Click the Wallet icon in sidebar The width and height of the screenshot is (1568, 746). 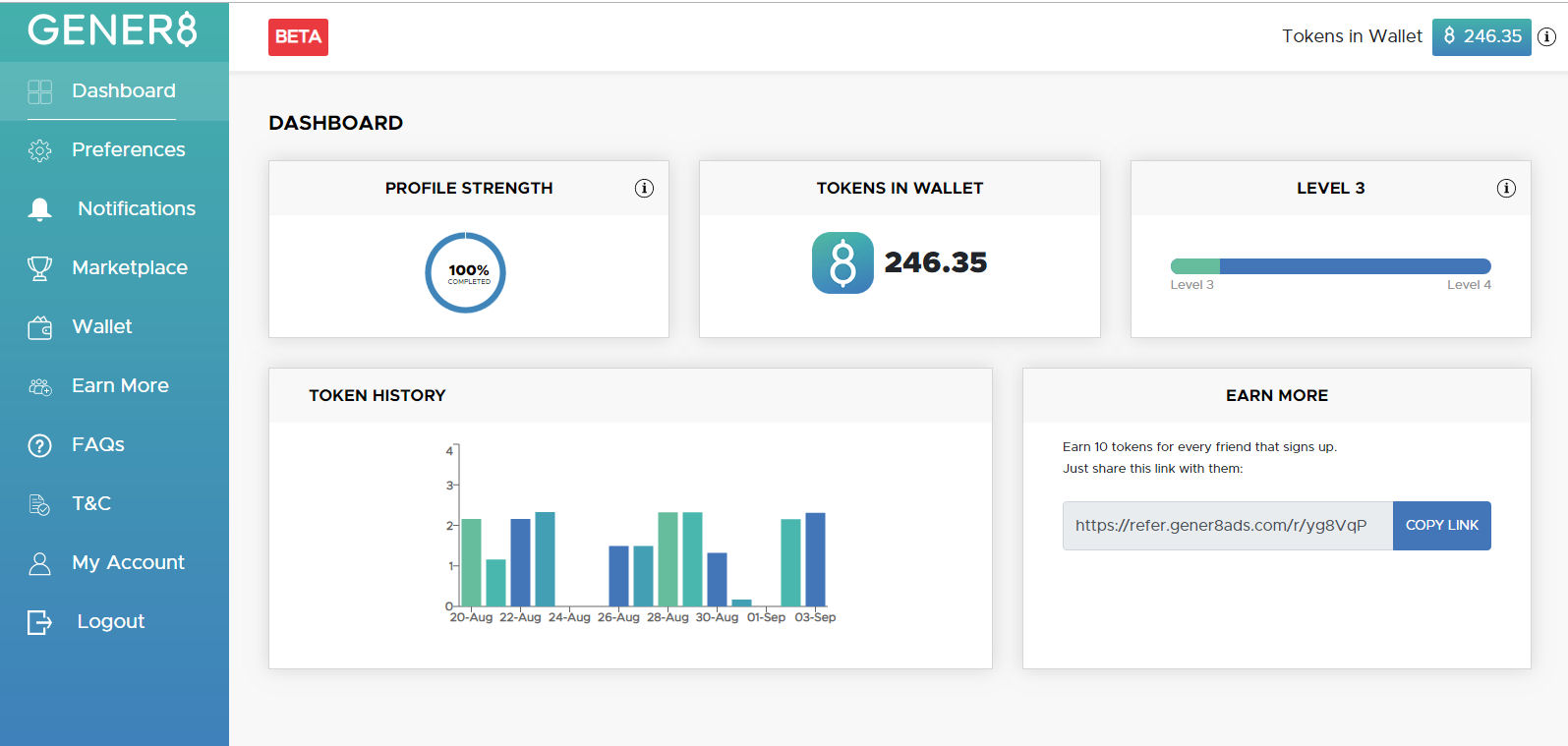[39, 327]
